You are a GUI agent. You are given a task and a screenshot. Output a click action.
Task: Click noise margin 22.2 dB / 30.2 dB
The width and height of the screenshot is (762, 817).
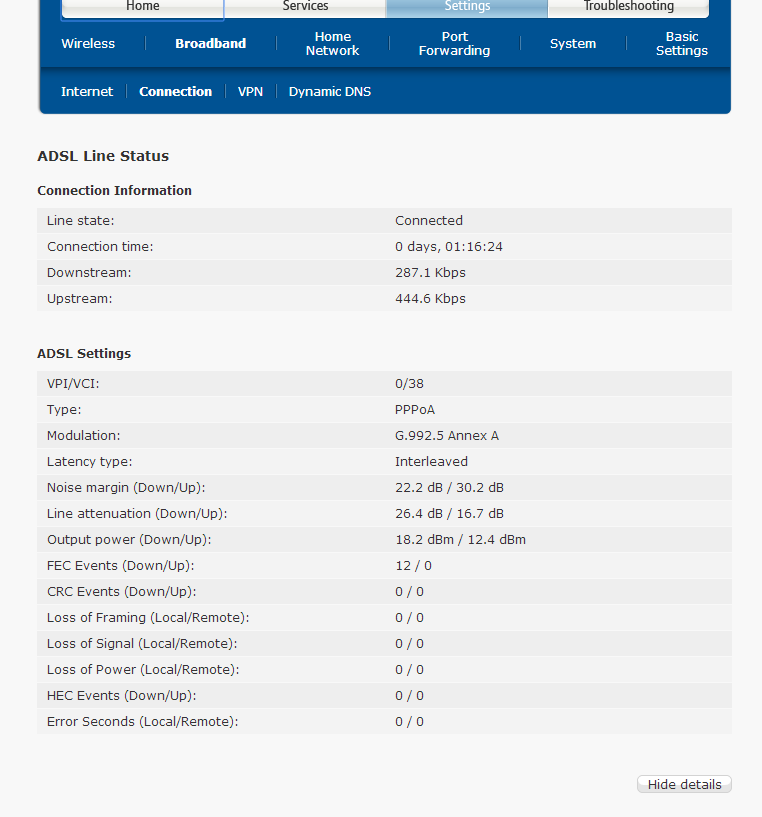pyautogui.click(x=449, y=488)
